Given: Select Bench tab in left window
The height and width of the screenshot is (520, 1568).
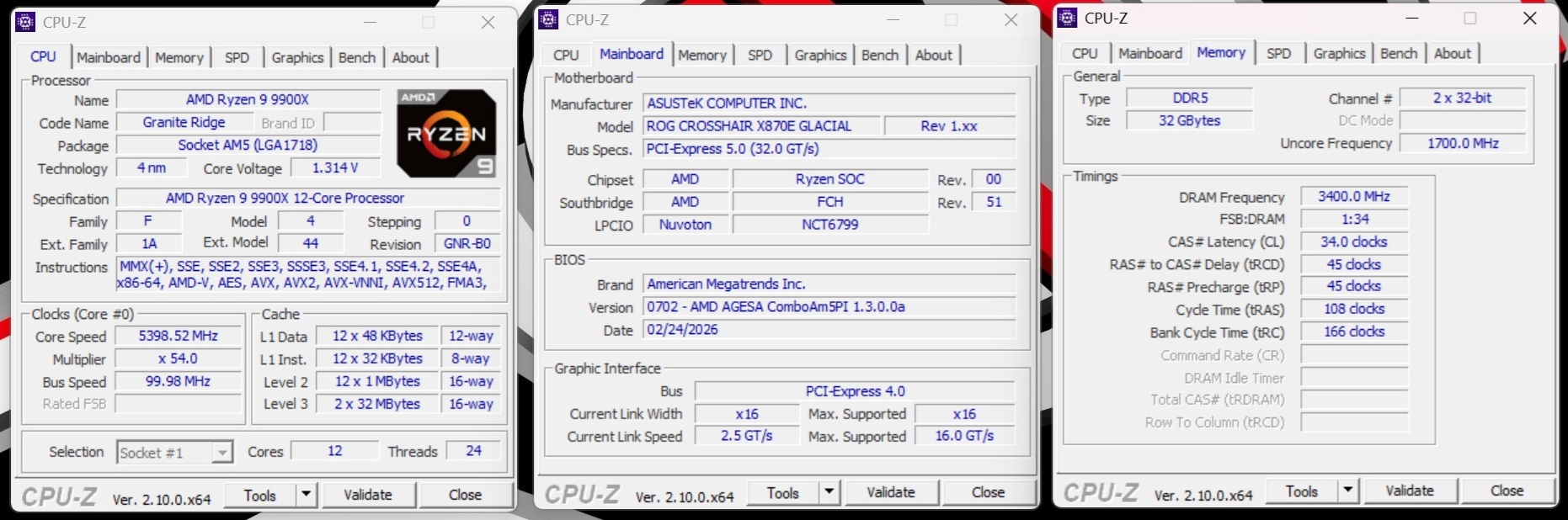Looking at the screenshot, I should point(357,57).
